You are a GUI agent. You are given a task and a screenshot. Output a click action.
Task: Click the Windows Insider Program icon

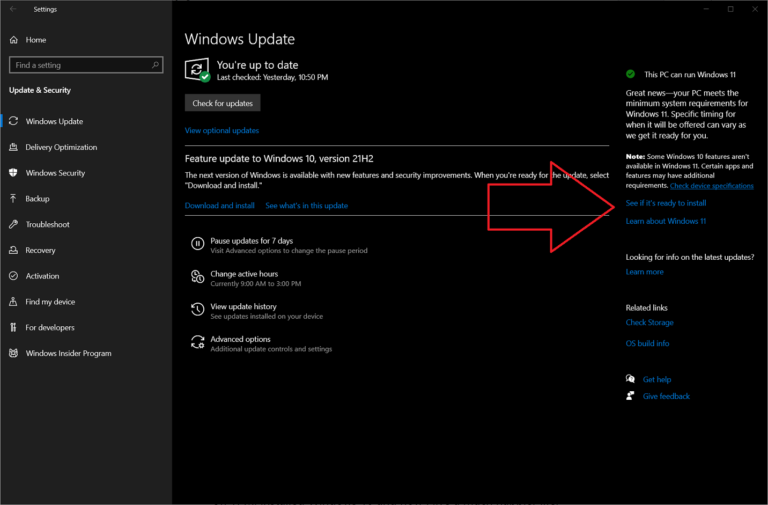pos(14,353)
